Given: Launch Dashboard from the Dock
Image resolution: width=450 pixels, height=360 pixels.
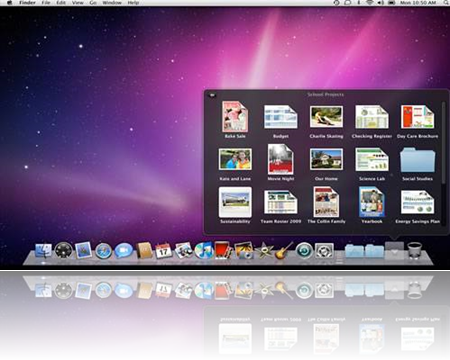Looking at the screenshot, I should pyautogui.click(x=63, y=250).
